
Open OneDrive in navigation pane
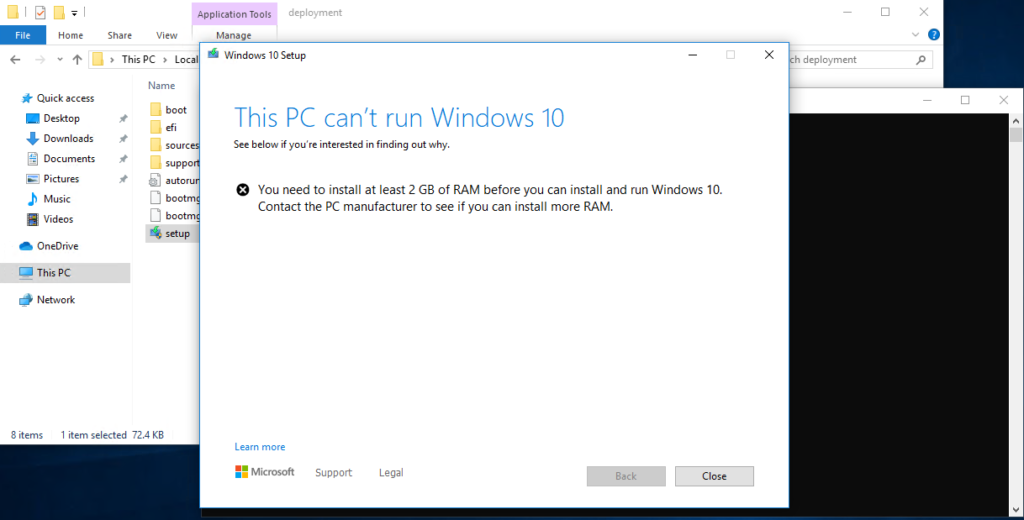(x=57, y=246)
